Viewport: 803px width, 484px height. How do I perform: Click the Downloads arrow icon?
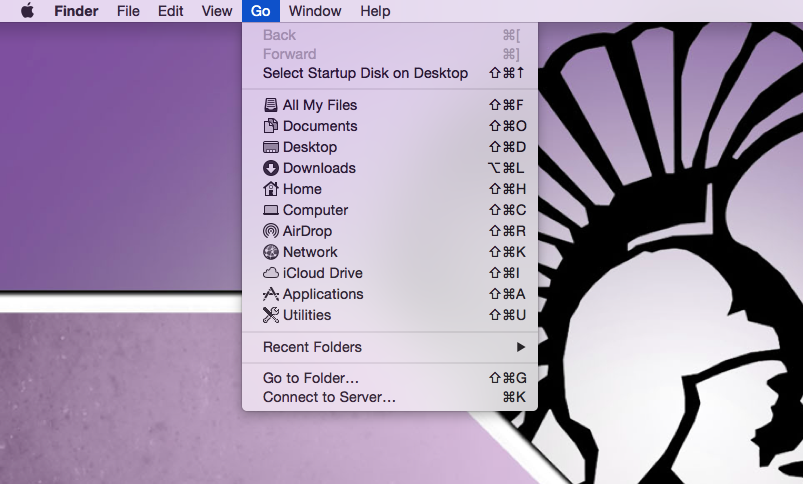click(270, 168)
